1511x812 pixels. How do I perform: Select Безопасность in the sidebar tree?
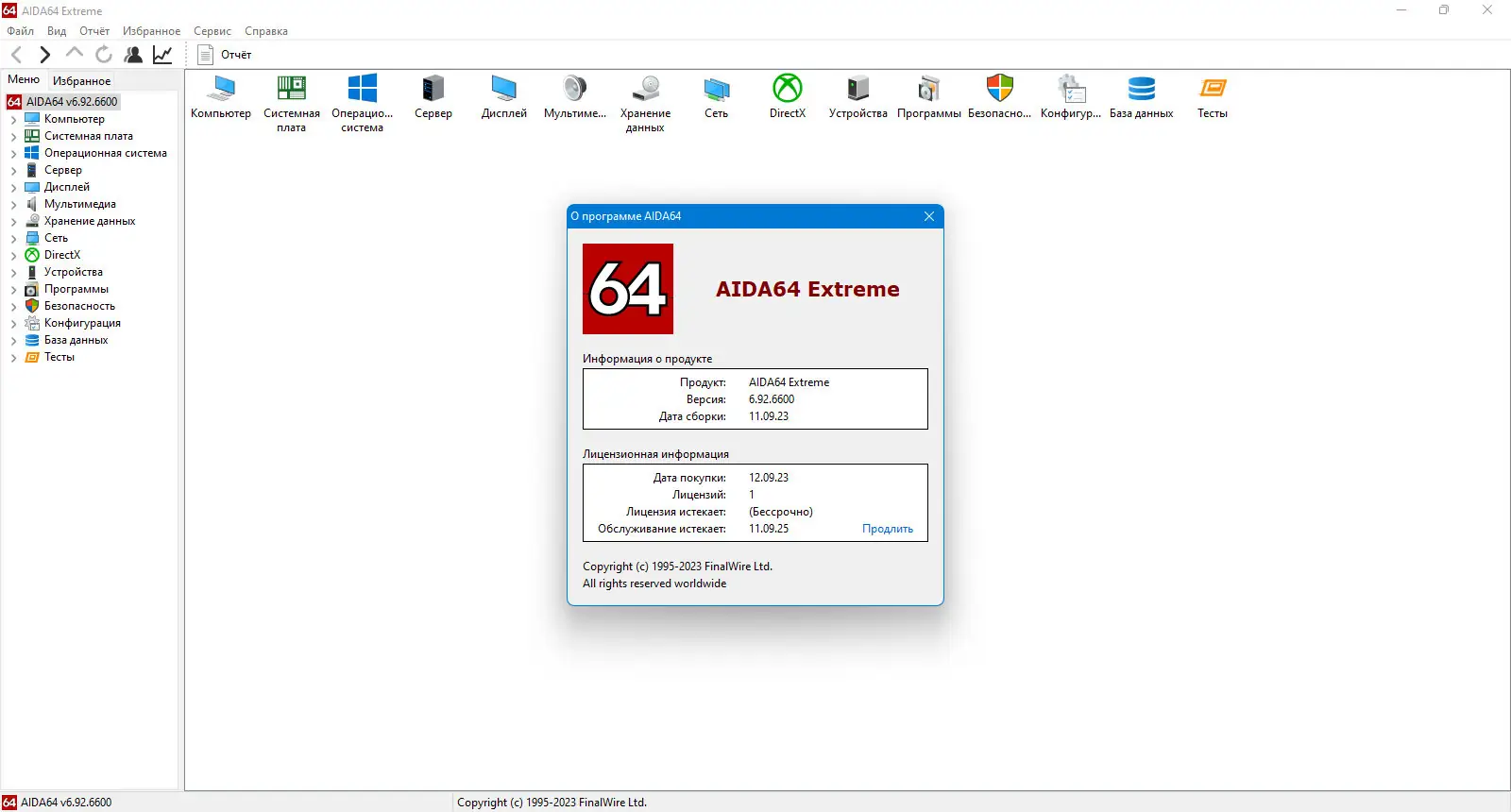click(79, 306)
